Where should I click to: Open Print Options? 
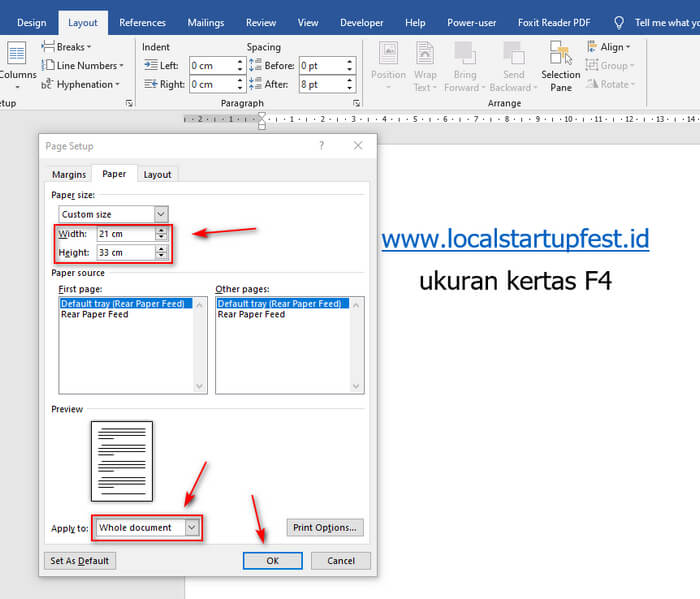click(x=325, y=528)
